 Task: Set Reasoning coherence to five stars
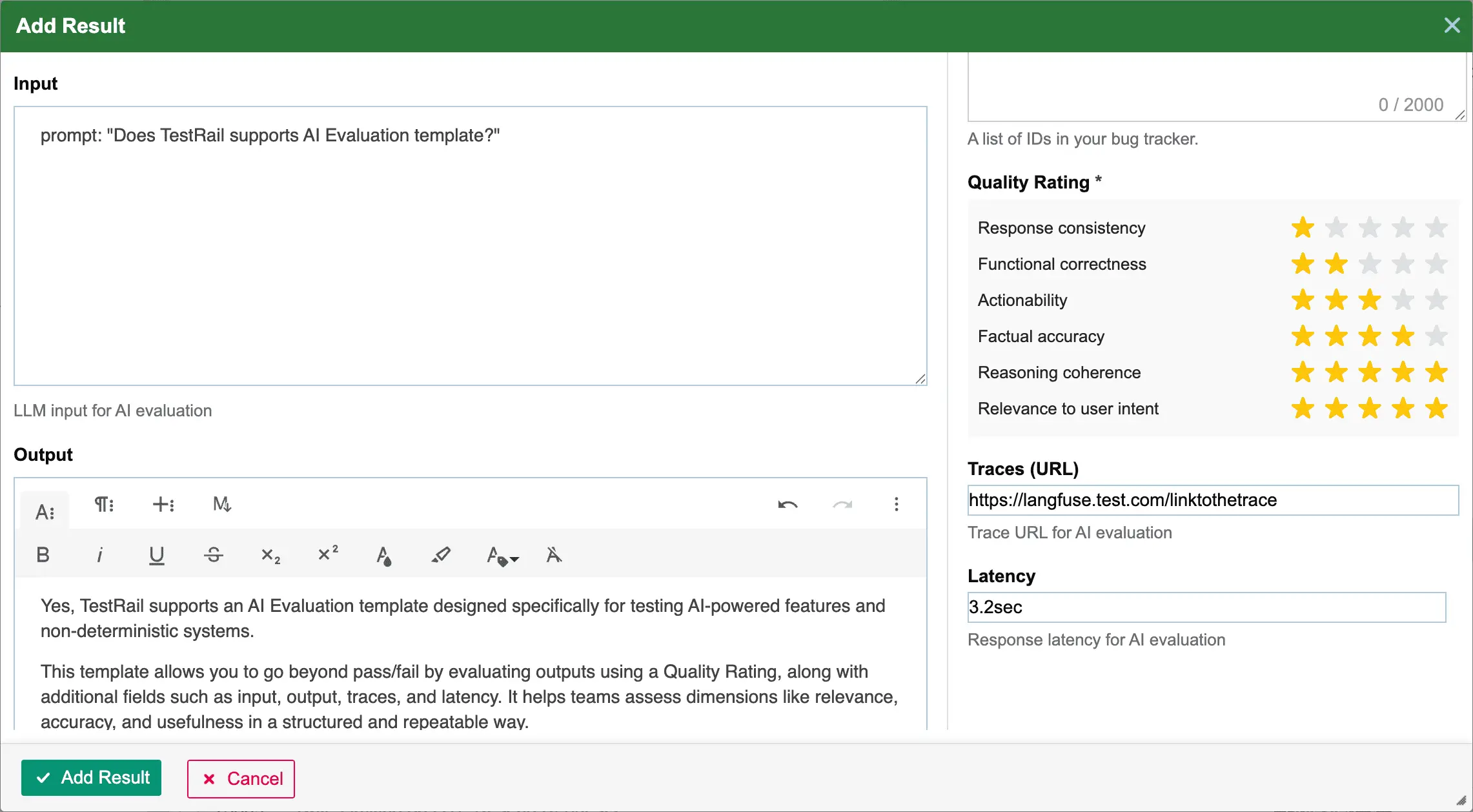(x=1436, y=372)
